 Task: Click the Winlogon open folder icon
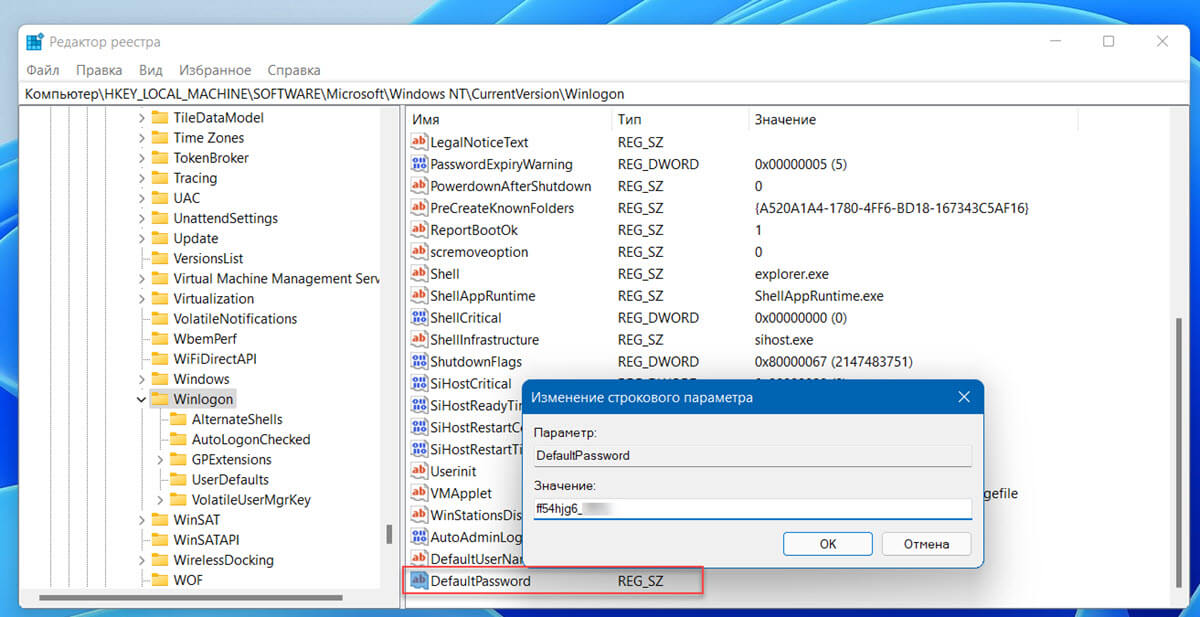tap(159, 399)
